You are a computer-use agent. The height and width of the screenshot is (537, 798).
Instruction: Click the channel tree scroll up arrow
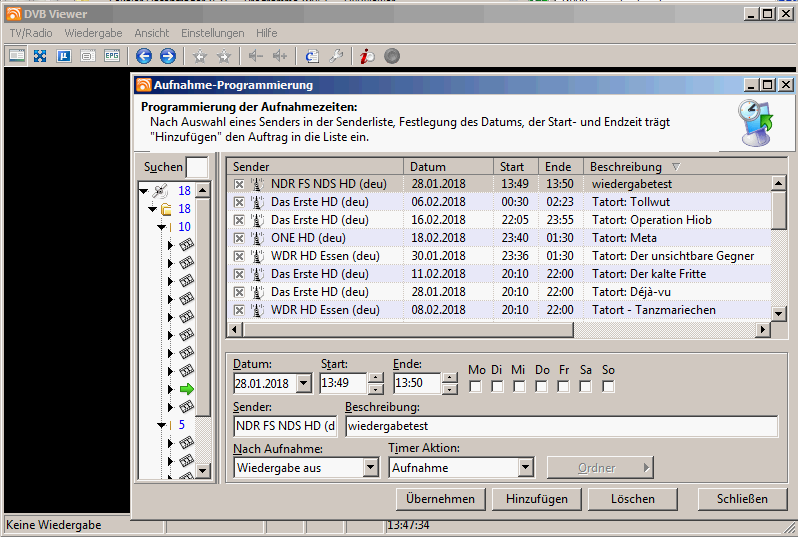point(203,191)
